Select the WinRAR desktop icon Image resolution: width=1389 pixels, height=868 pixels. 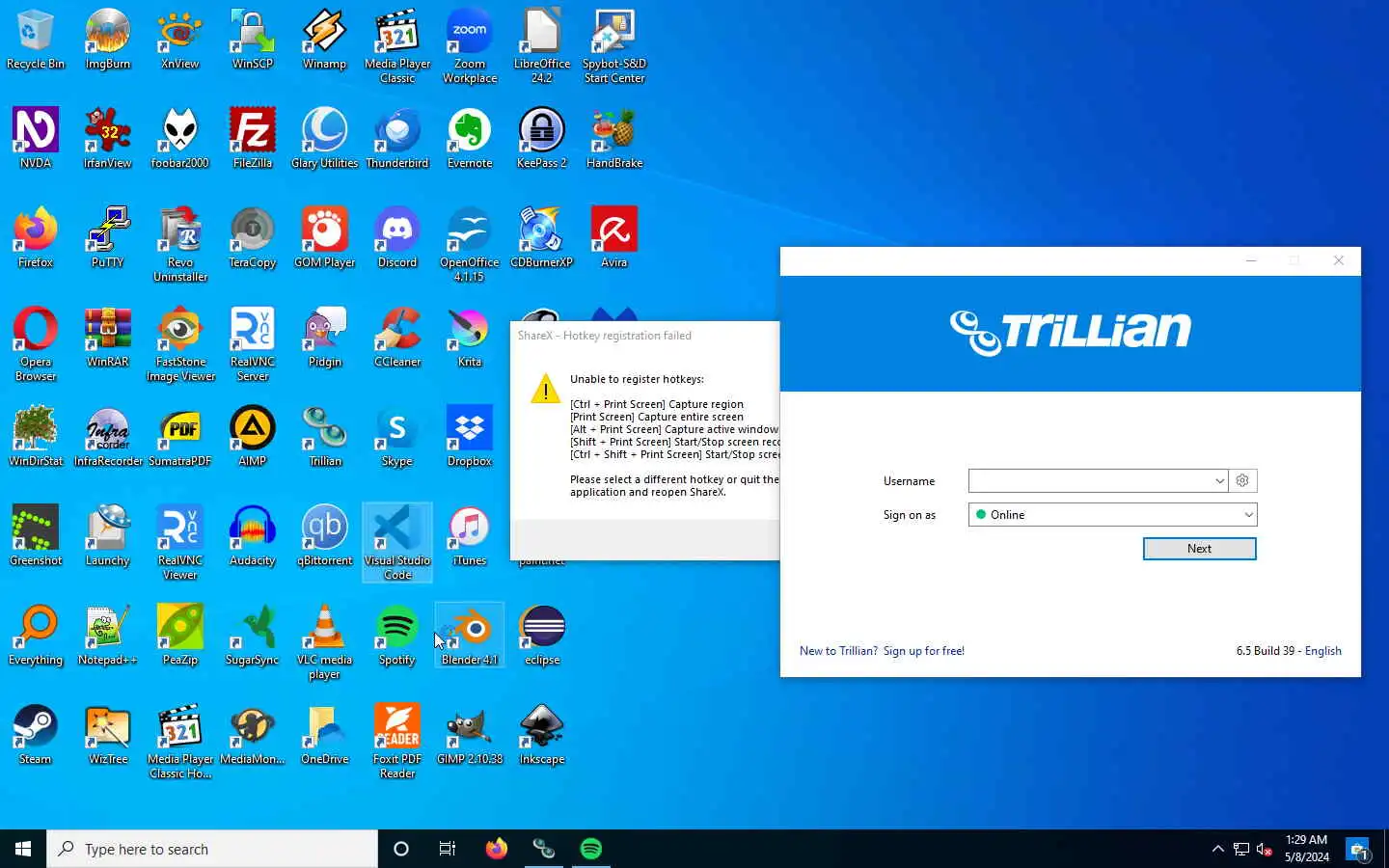[x=108, y=338]
